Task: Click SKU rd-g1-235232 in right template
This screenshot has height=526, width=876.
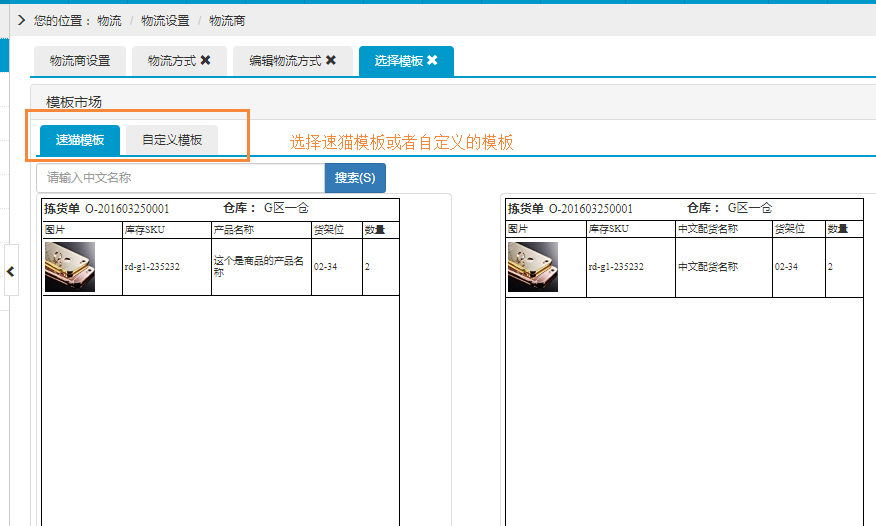Action: pos(616,267)
